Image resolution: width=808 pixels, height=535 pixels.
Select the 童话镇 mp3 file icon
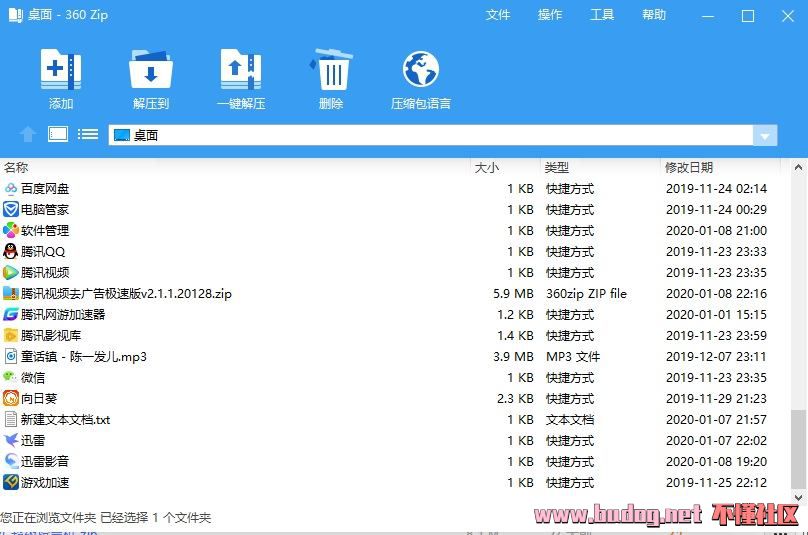tap(10, 357)
